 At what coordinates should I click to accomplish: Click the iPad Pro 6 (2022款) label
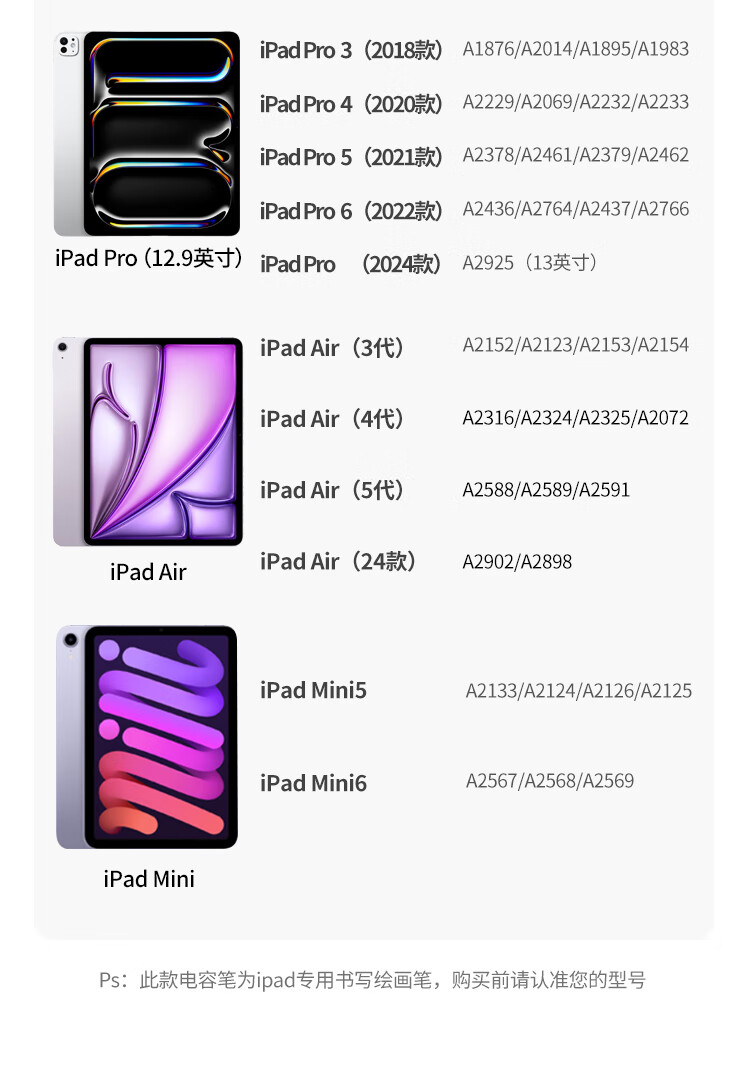coord(350,210)
